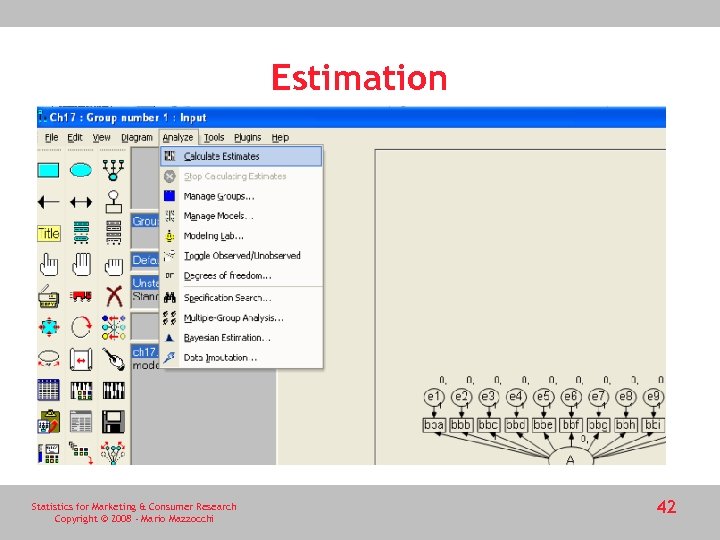Select the latent variable A ellipse
This screenshot has width=720, height=540.
point(571,458)
